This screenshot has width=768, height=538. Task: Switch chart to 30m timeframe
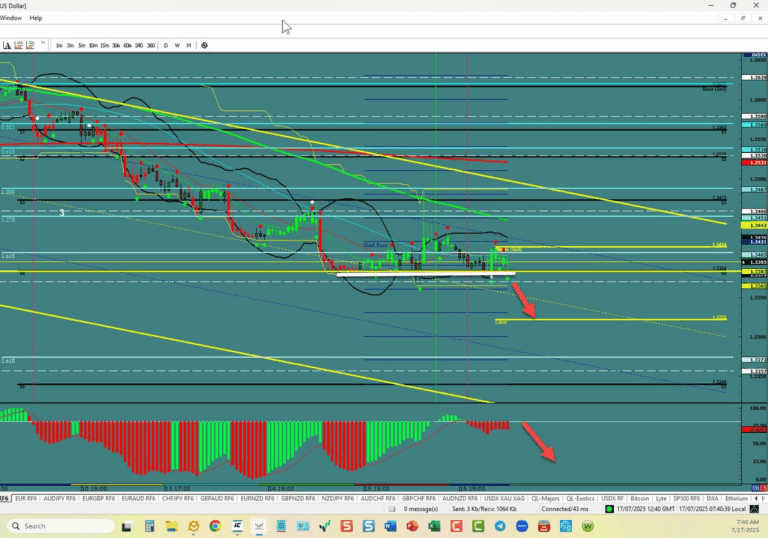point(116,46)
